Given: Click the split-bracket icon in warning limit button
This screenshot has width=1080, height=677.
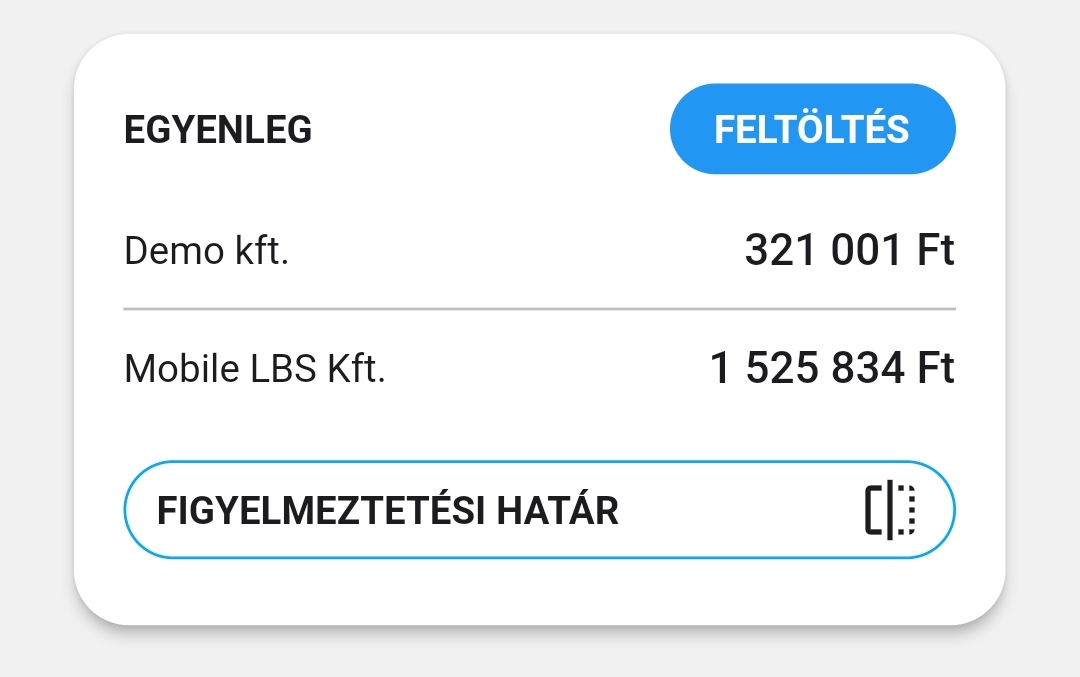Looking at the screenshot, I should click(890, 510).
